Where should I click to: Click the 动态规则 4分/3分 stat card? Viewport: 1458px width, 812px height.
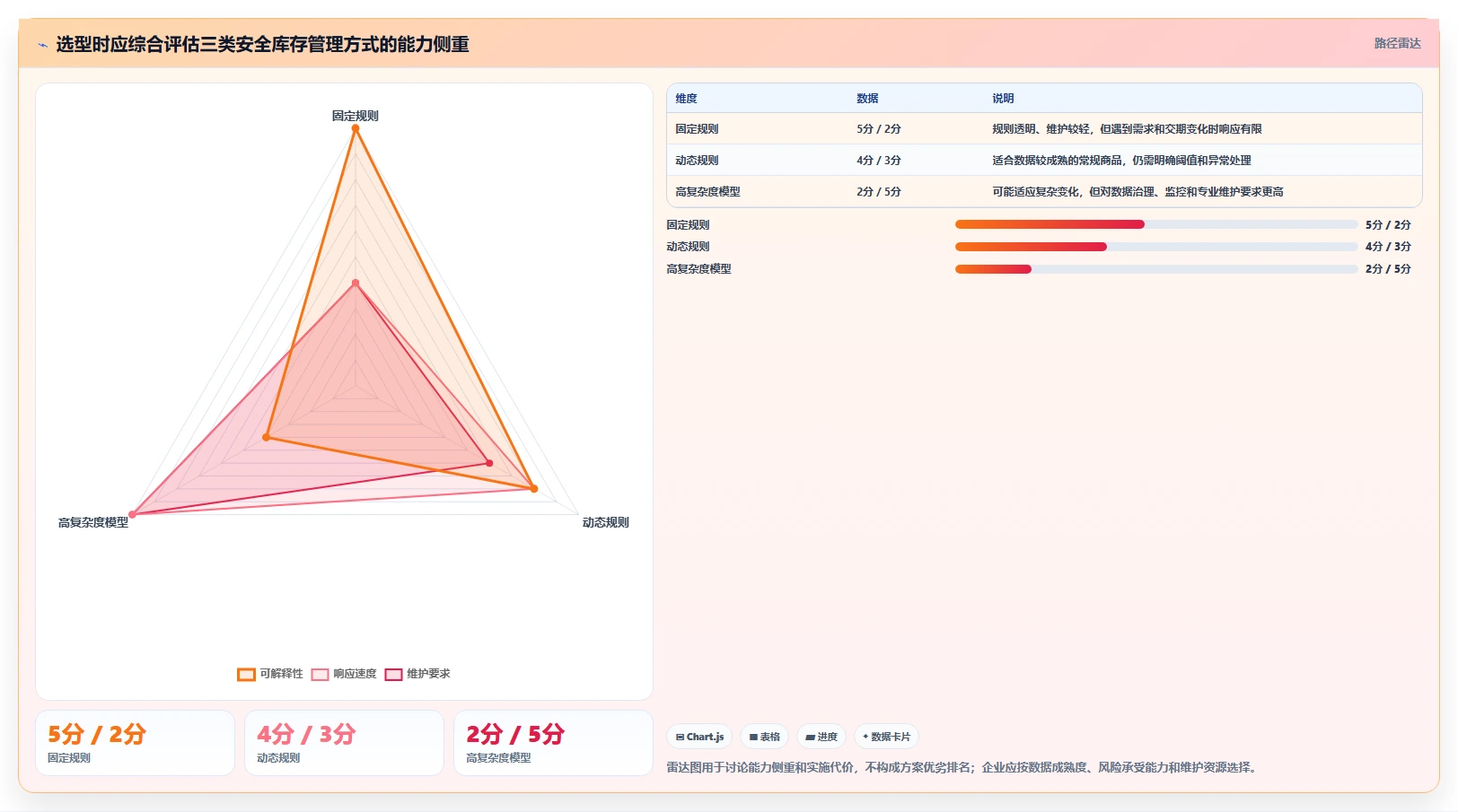tap(344, 743)
